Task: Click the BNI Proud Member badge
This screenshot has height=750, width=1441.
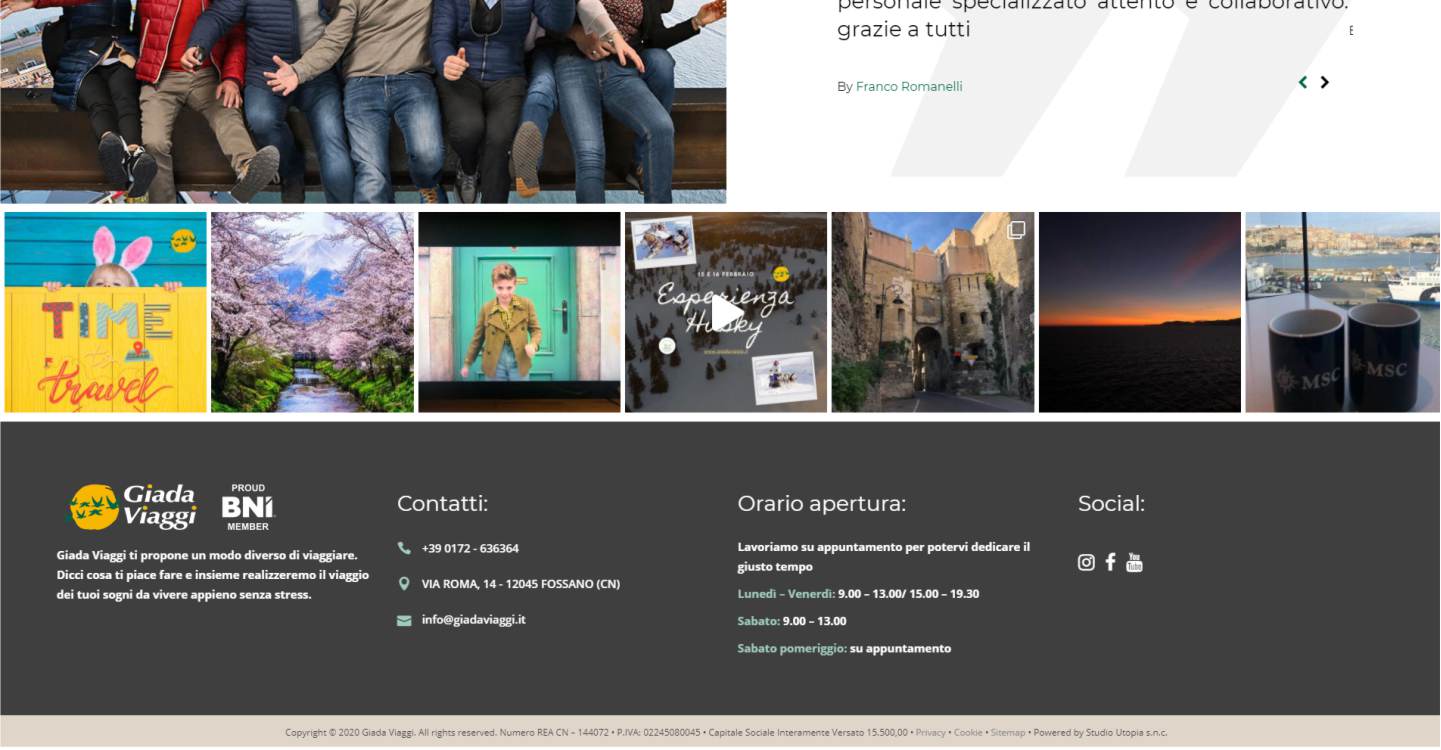Action: click(247, 507)
